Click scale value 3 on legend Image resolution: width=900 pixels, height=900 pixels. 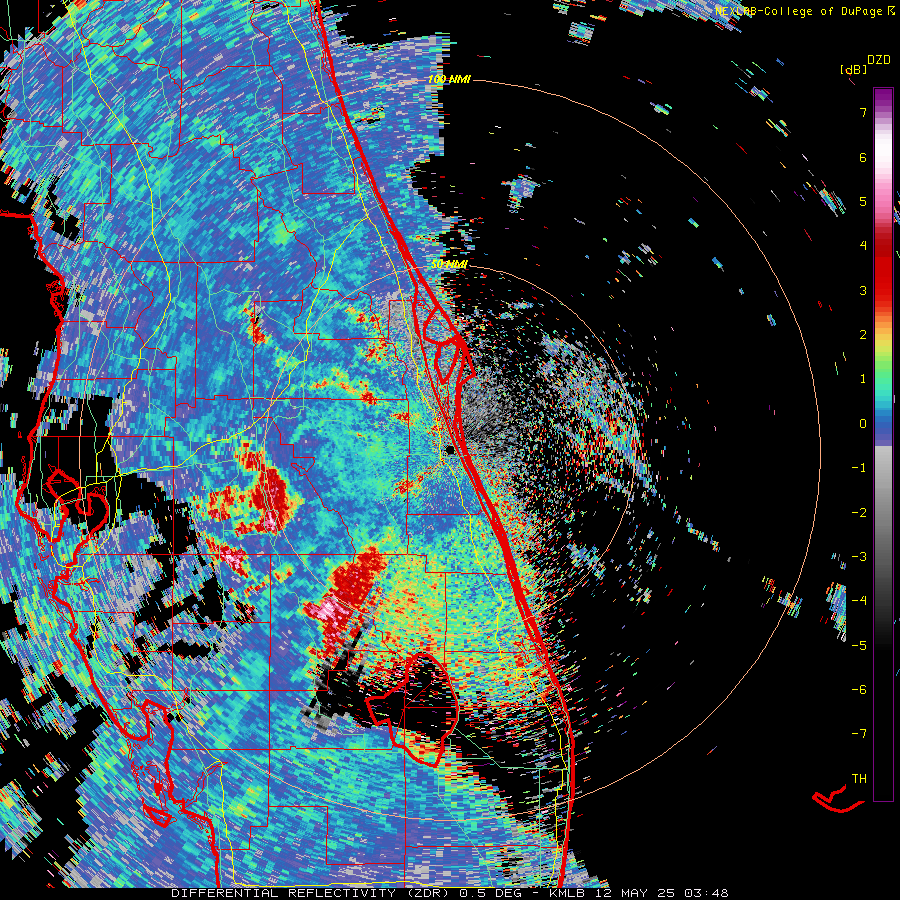point(863,290)
